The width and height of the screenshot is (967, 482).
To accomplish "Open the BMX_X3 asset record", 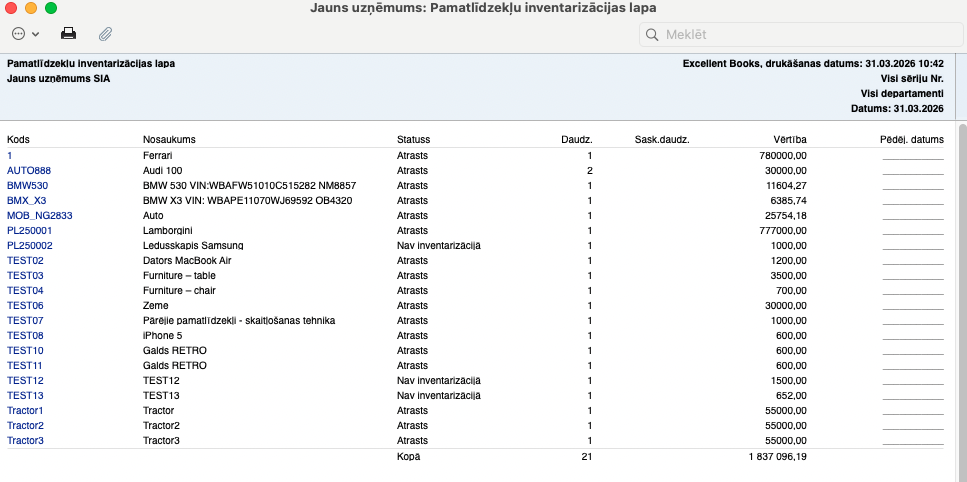I will pyautogui.click(x=26, y=201).
